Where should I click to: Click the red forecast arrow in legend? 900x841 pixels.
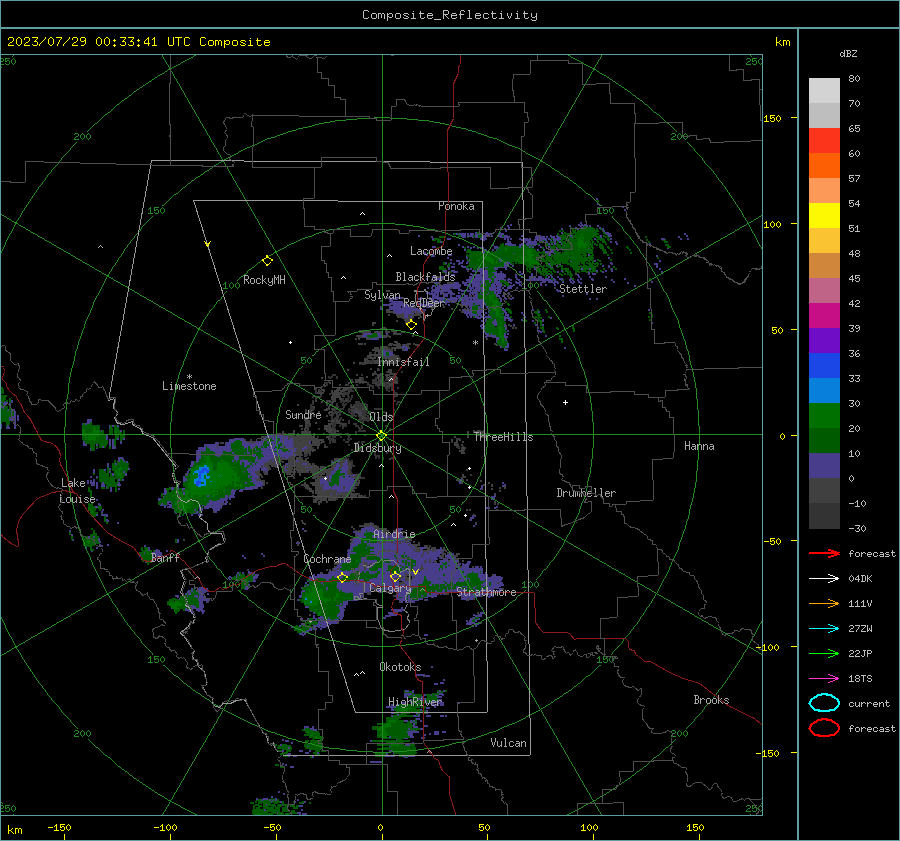(x=824, y=553)
